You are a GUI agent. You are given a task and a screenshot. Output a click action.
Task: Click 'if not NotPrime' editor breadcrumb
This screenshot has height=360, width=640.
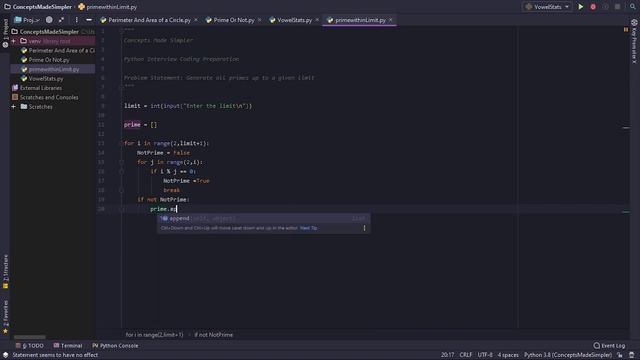[x=213, y=335]
